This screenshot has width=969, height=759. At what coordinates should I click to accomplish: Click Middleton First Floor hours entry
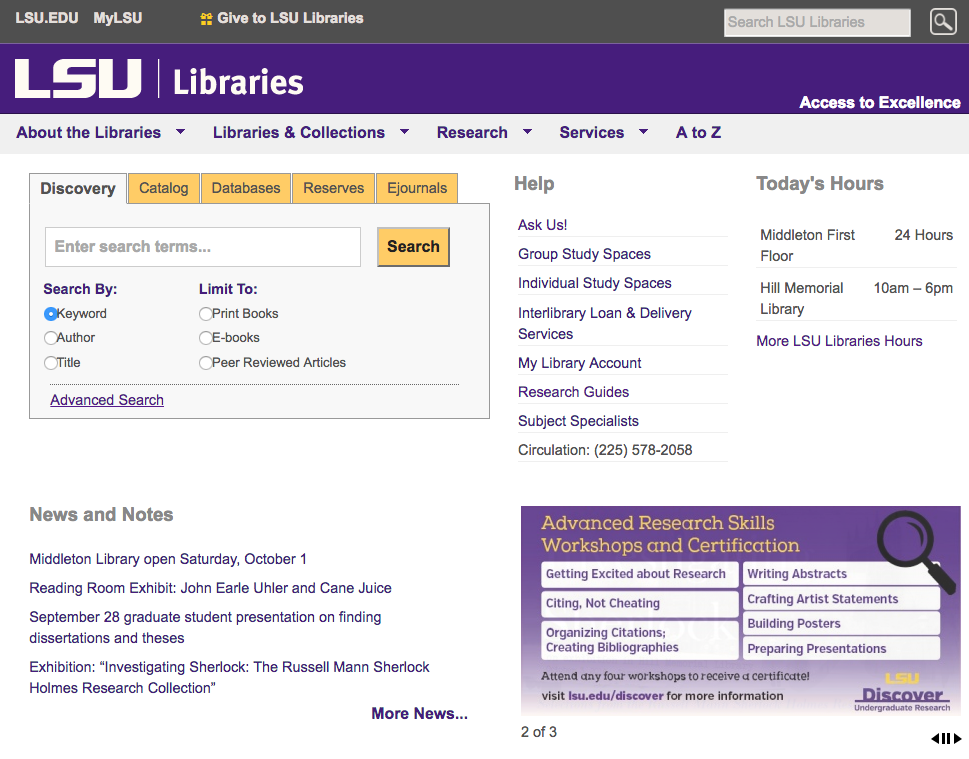pos(856,245)
